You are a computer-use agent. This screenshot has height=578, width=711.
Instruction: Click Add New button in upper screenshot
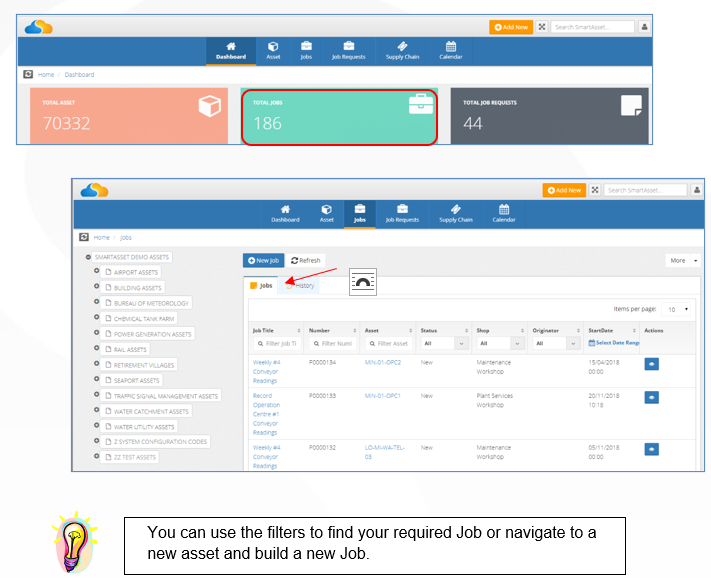pos(511,27)
